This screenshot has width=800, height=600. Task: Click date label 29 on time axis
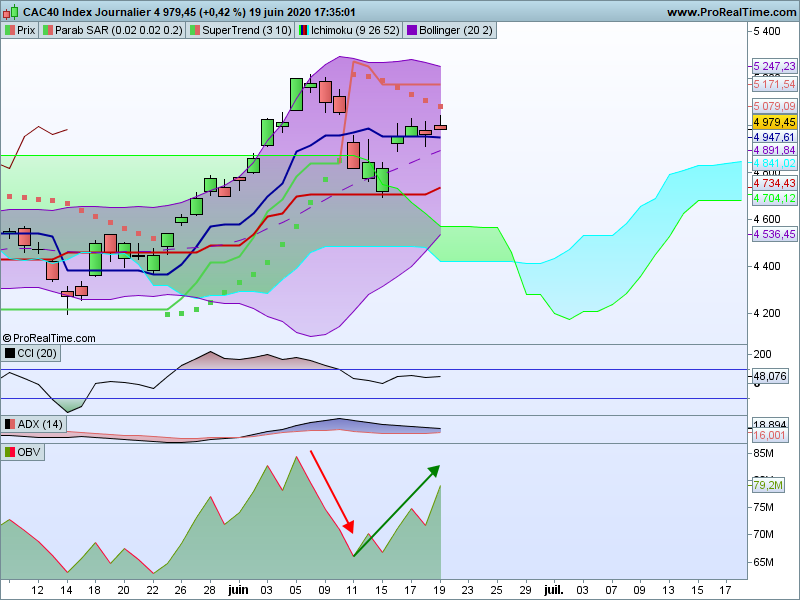525,590
